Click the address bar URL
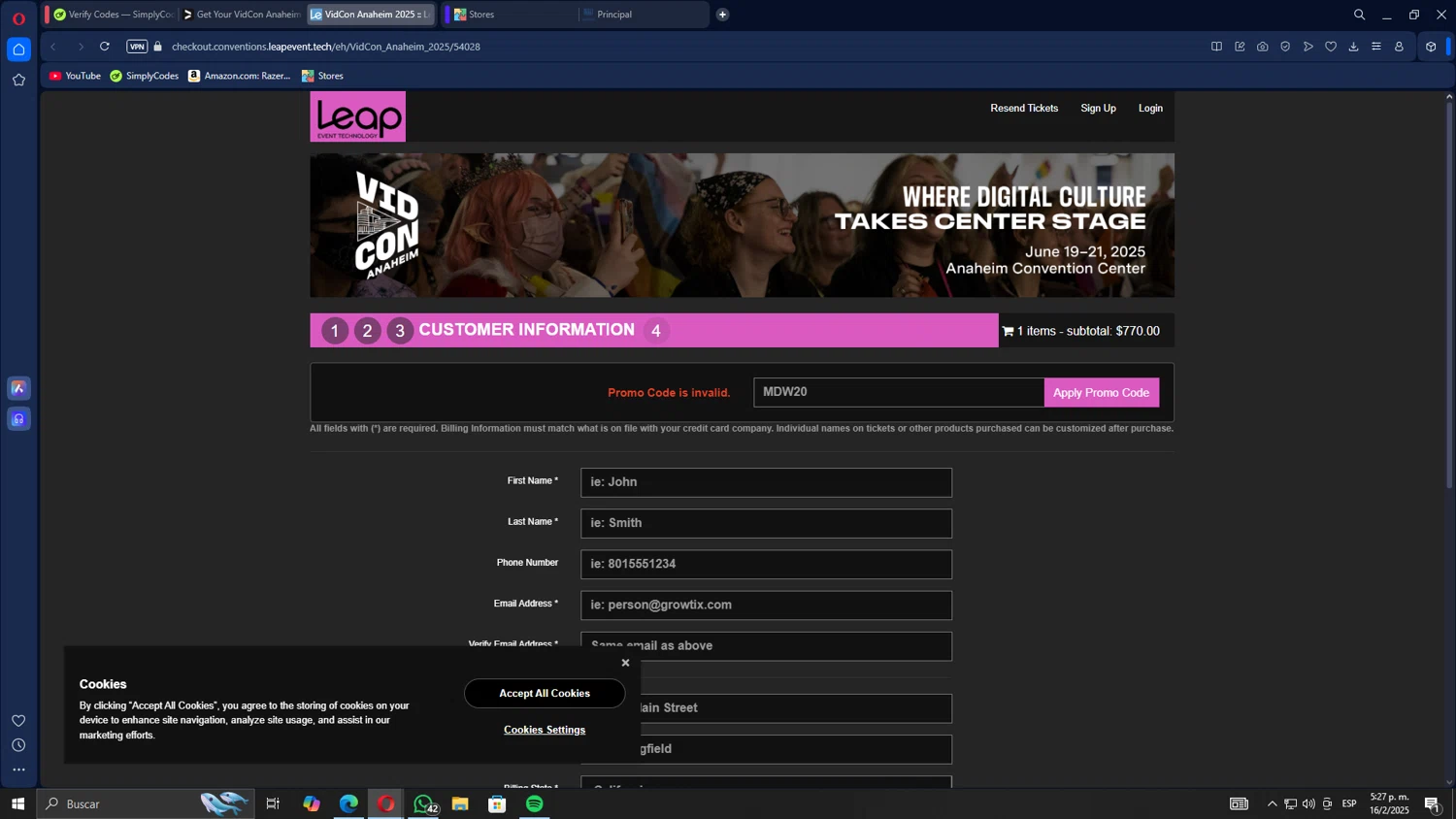The width and height of the screenshot is (1456, 819). 326,47
